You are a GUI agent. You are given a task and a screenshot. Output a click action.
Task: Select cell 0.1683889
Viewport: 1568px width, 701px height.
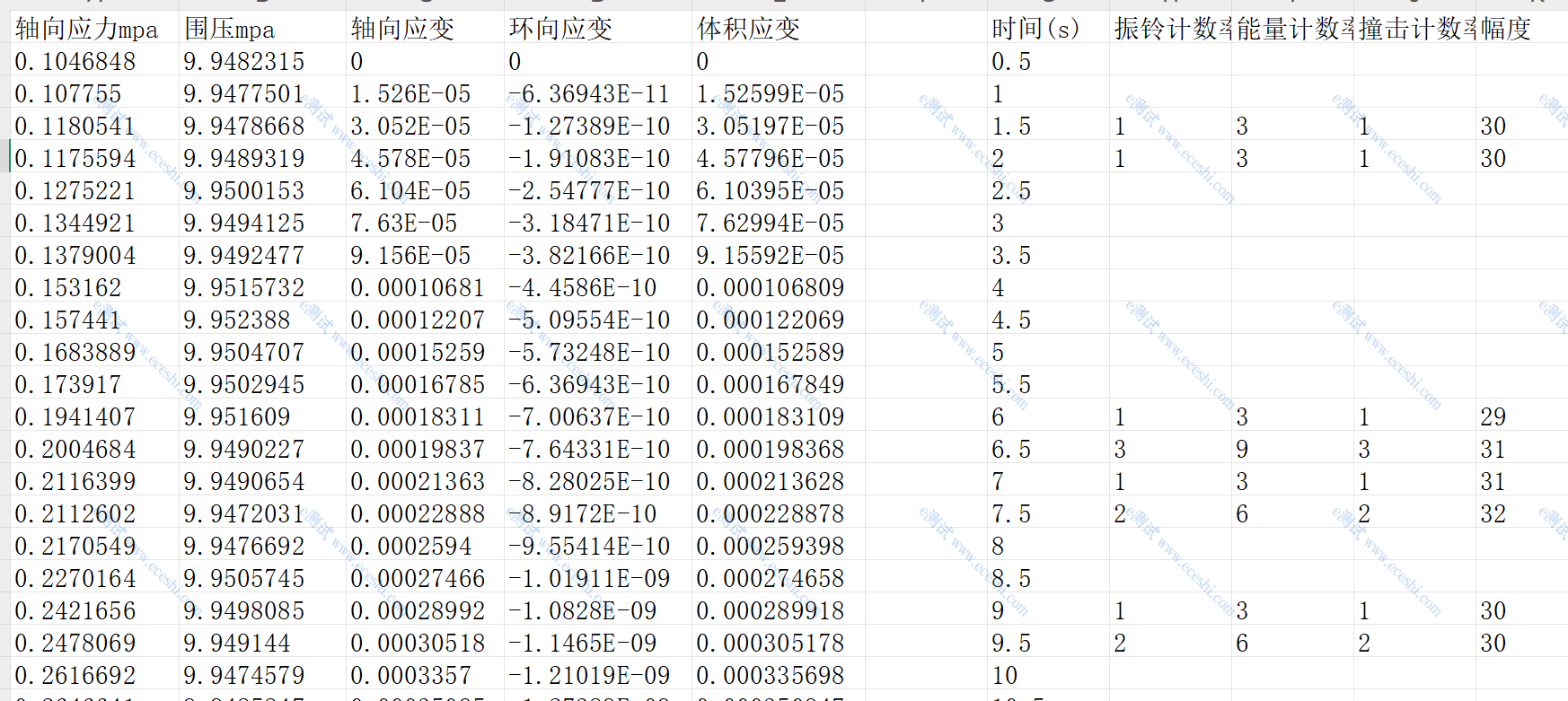pos(95,351)
